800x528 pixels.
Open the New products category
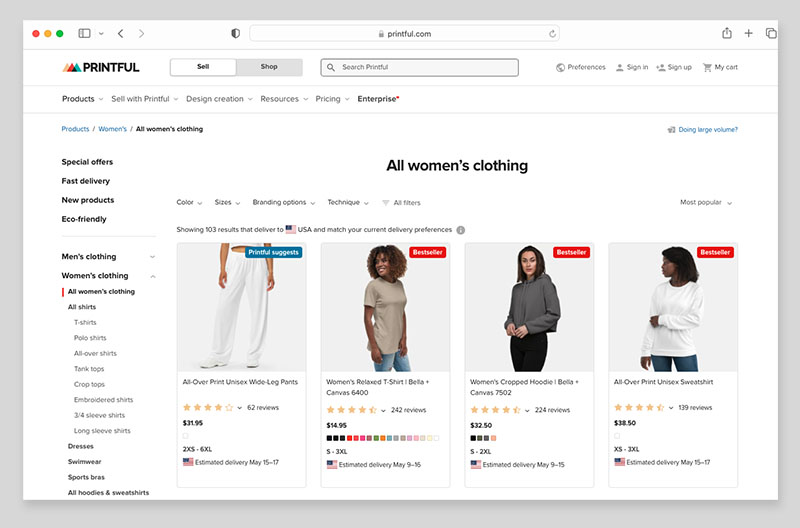pyautogui.click(x=88, y=200)
